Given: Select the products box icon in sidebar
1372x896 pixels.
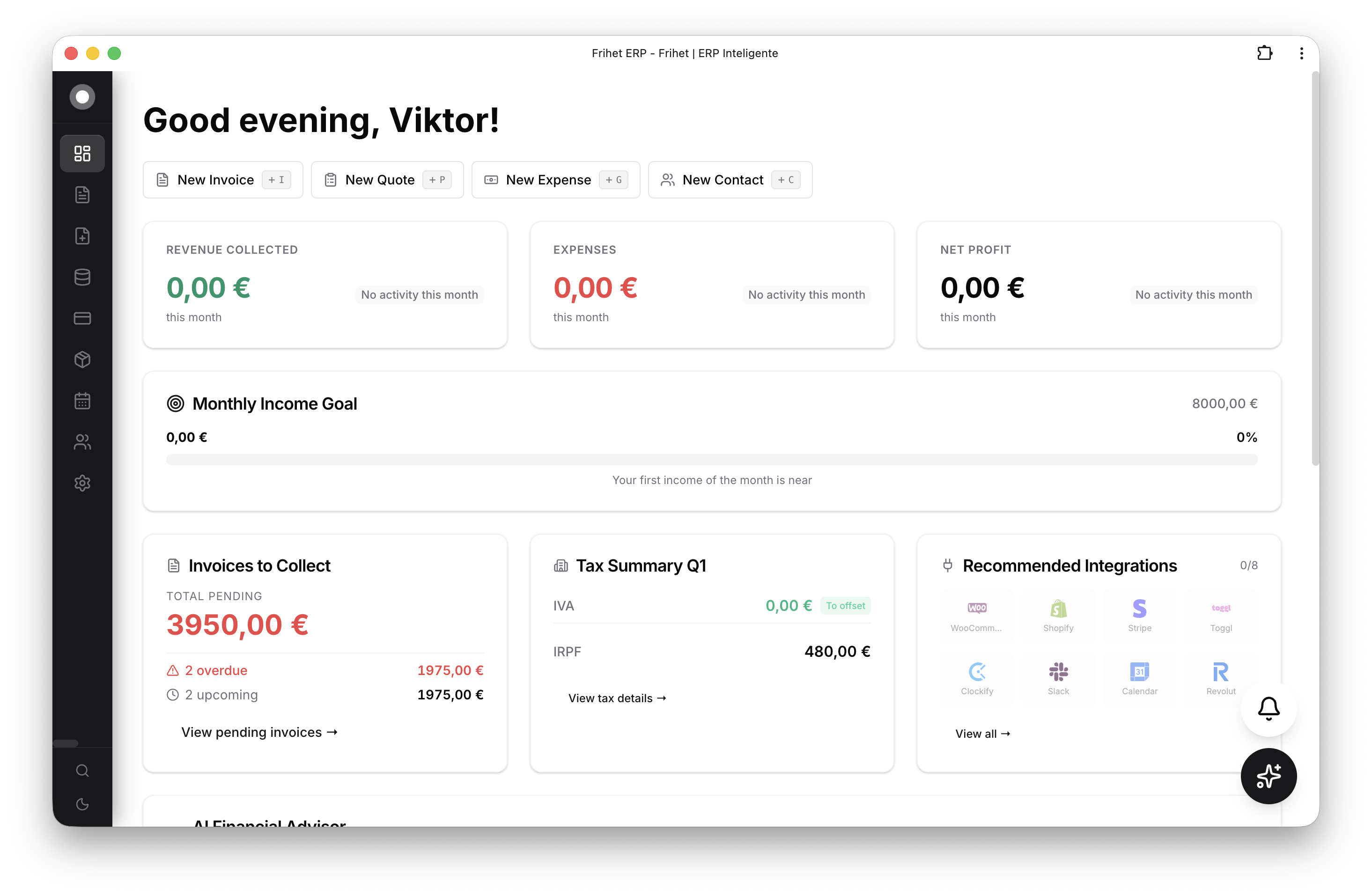Looking at the screenshot, I should [x=82, y=360].
